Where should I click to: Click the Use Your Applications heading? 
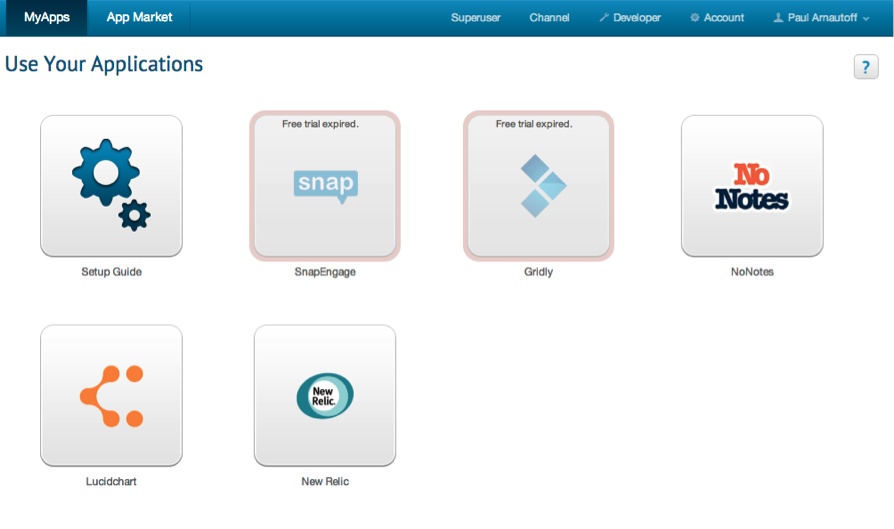[x=104, y=64]
